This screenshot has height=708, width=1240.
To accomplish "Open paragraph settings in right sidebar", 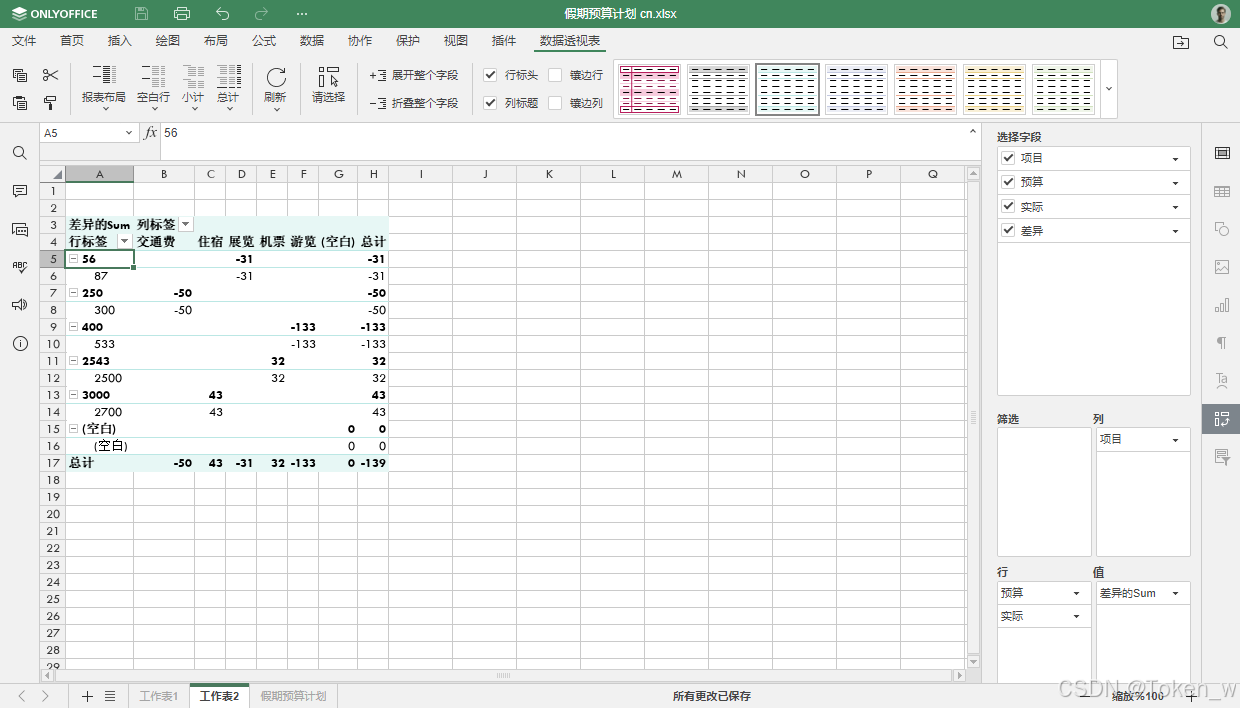I will [1221, 343].
